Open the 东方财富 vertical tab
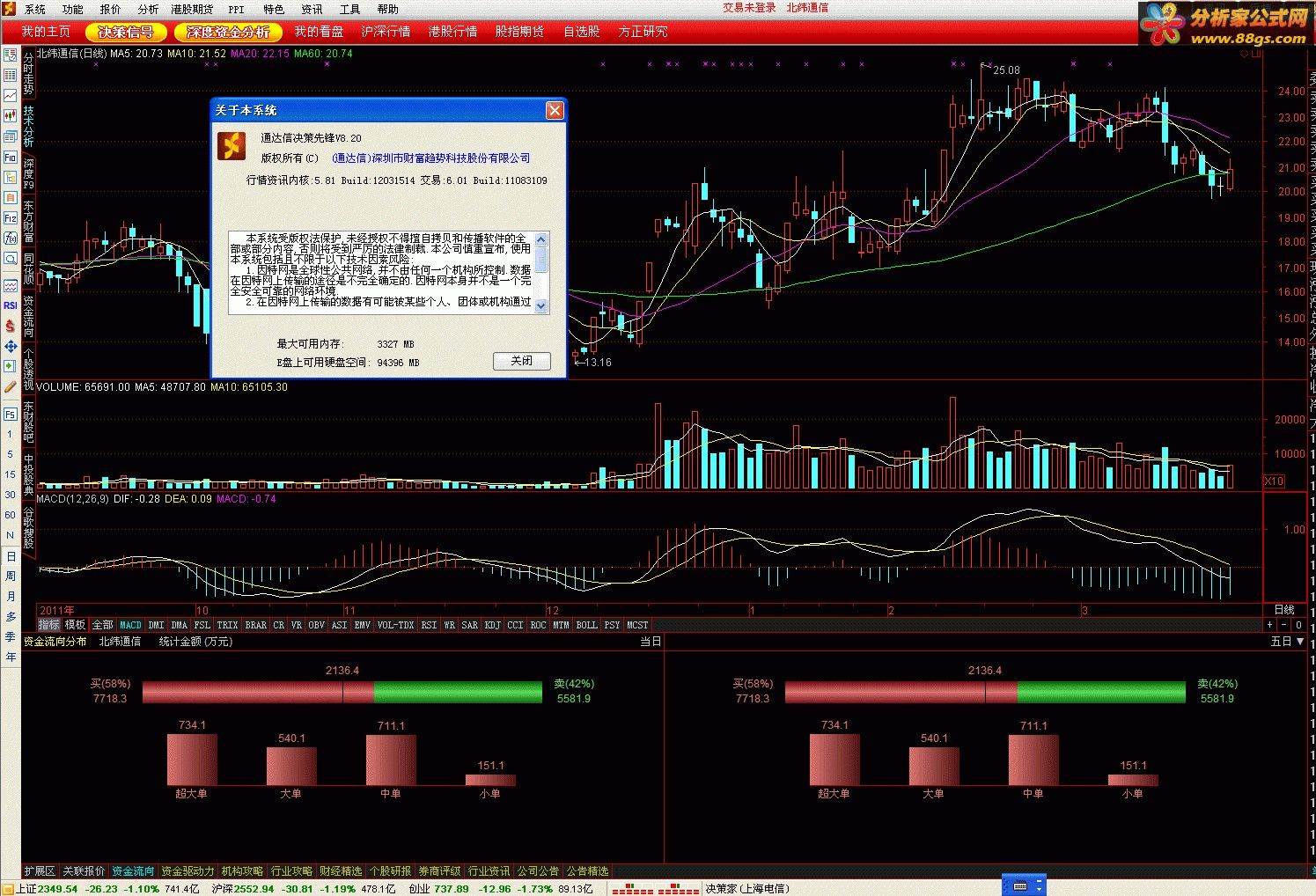This screenshot has width=1316, height=896. pos(29,222)
